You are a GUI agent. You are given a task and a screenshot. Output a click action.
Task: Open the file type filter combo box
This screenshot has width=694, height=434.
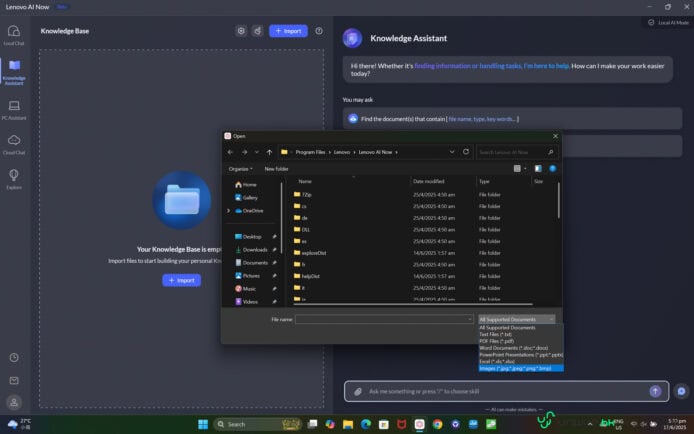pos(516,319)
